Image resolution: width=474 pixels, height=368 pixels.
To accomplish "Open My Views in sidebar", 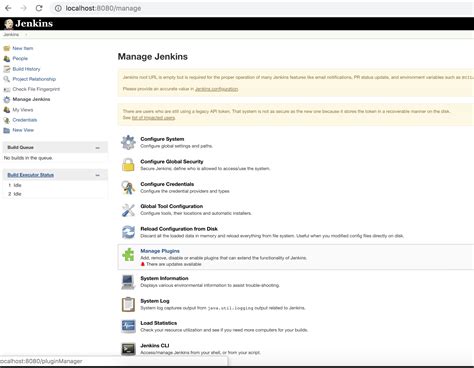I will pos(23,110).
